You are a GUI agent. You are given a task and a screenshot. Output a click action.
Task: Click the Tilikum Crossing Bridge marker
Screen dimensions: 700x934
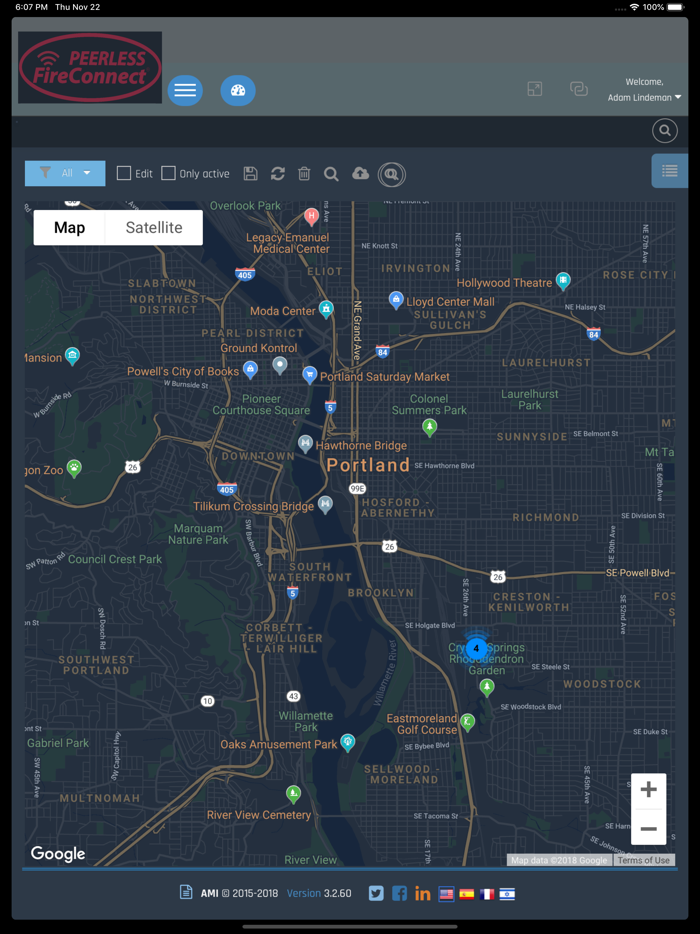coord(325,505)
